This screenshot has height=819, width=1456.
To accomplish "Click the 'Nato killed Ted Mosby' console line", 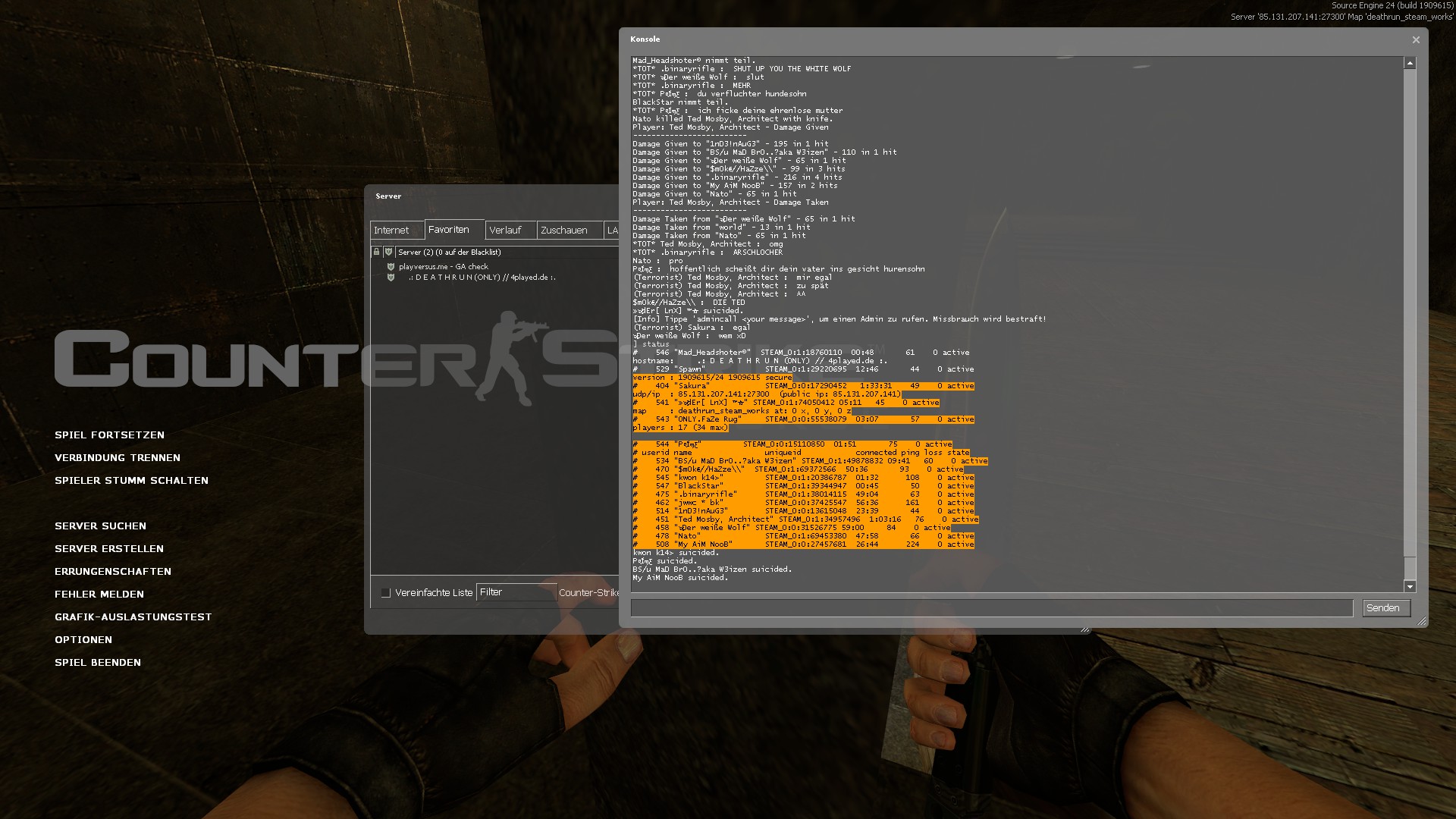I will (733, 119).
